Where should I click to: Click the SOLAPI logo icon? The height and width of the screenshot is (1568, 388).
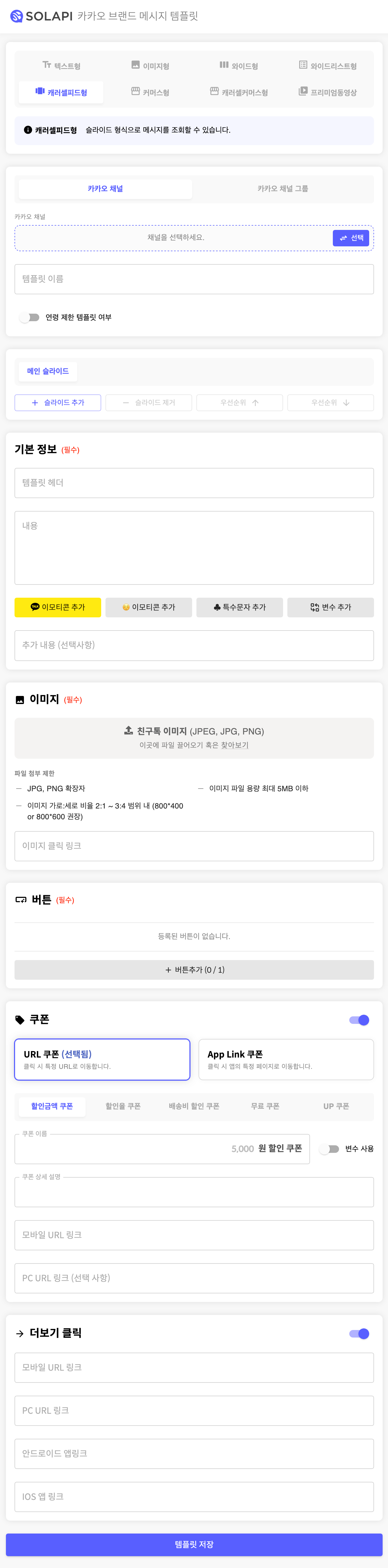16,16
